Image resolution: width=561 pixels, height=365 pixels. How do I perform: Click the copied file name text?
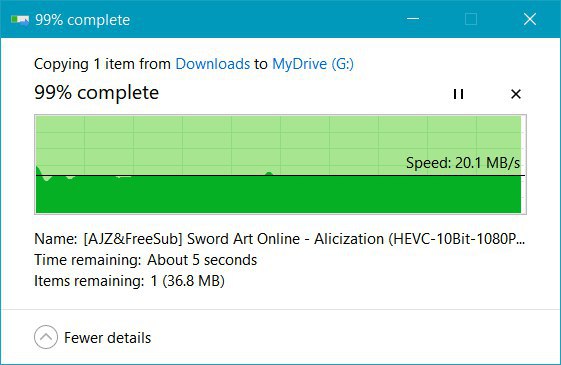[304, 239]
